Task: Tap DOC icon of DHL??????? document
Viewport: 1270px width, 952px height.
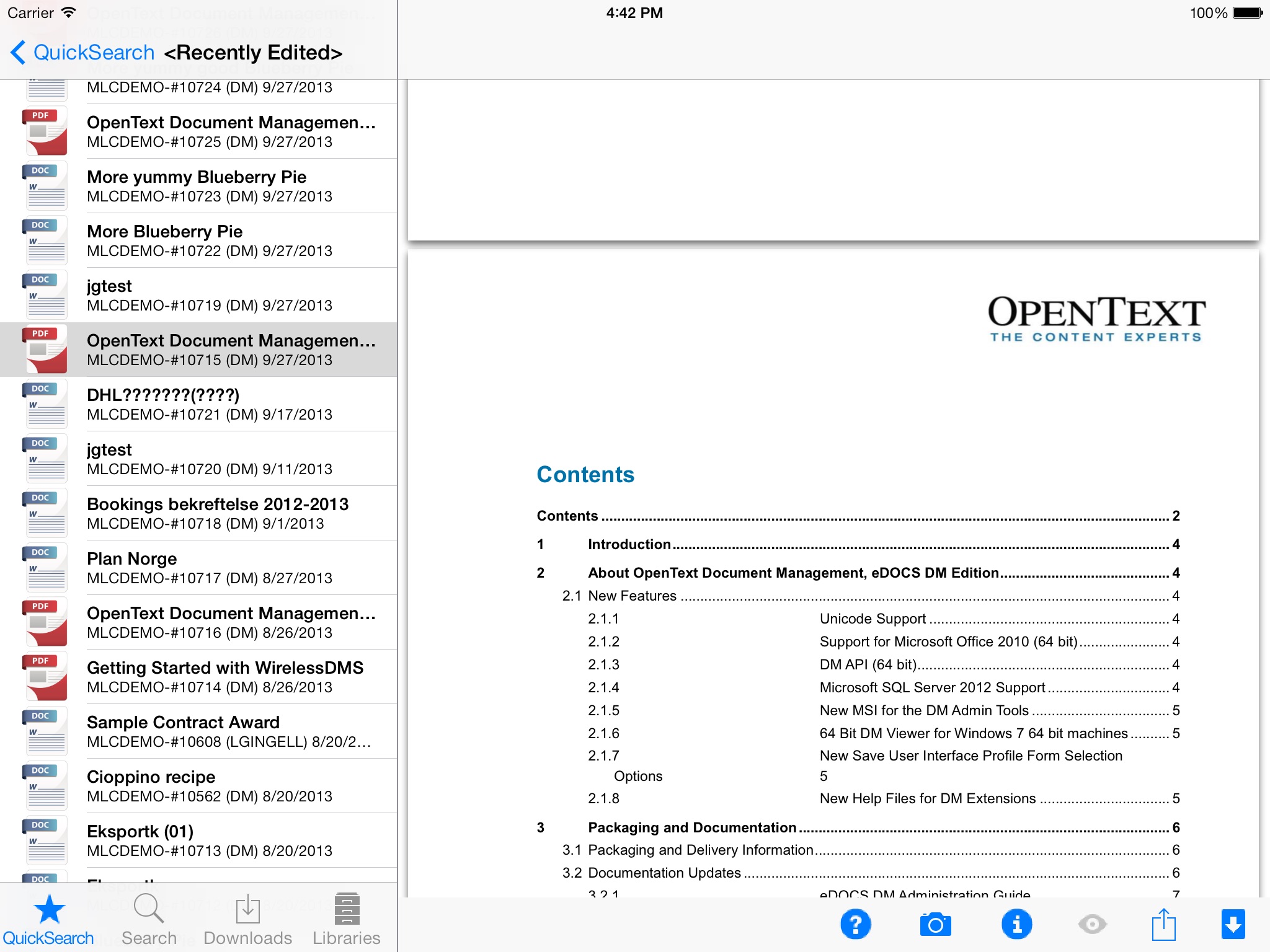Action: 45,404
